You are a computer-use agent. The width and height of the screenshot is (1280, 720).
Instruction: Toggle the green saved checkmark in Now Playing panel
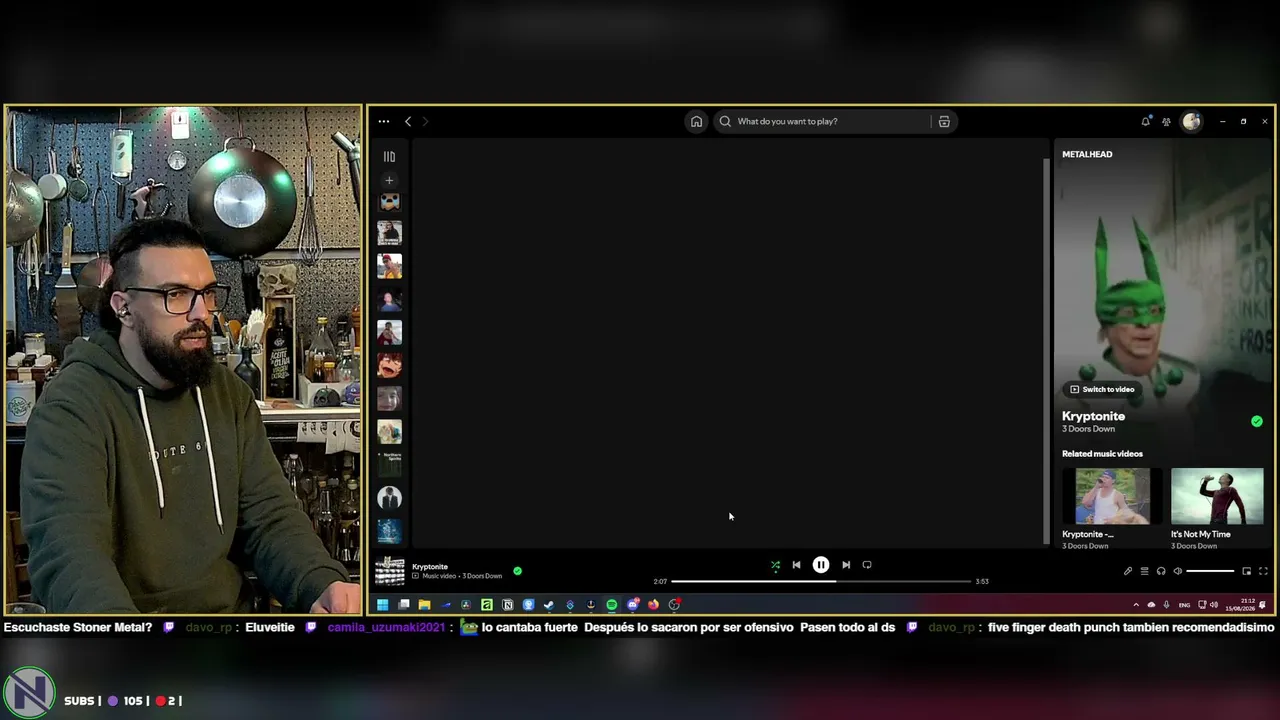[1257, 421]
